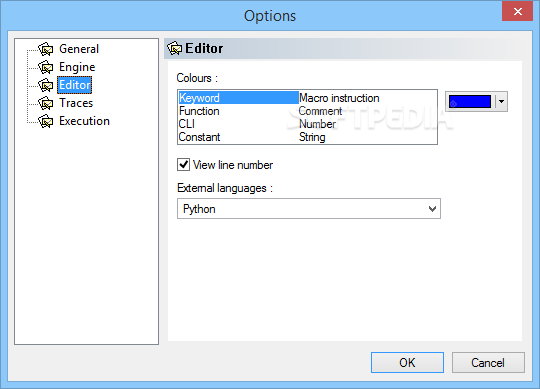Screen dimensions: 540x389
Task: Choose Function in the colours list
Action: [199, 111]
